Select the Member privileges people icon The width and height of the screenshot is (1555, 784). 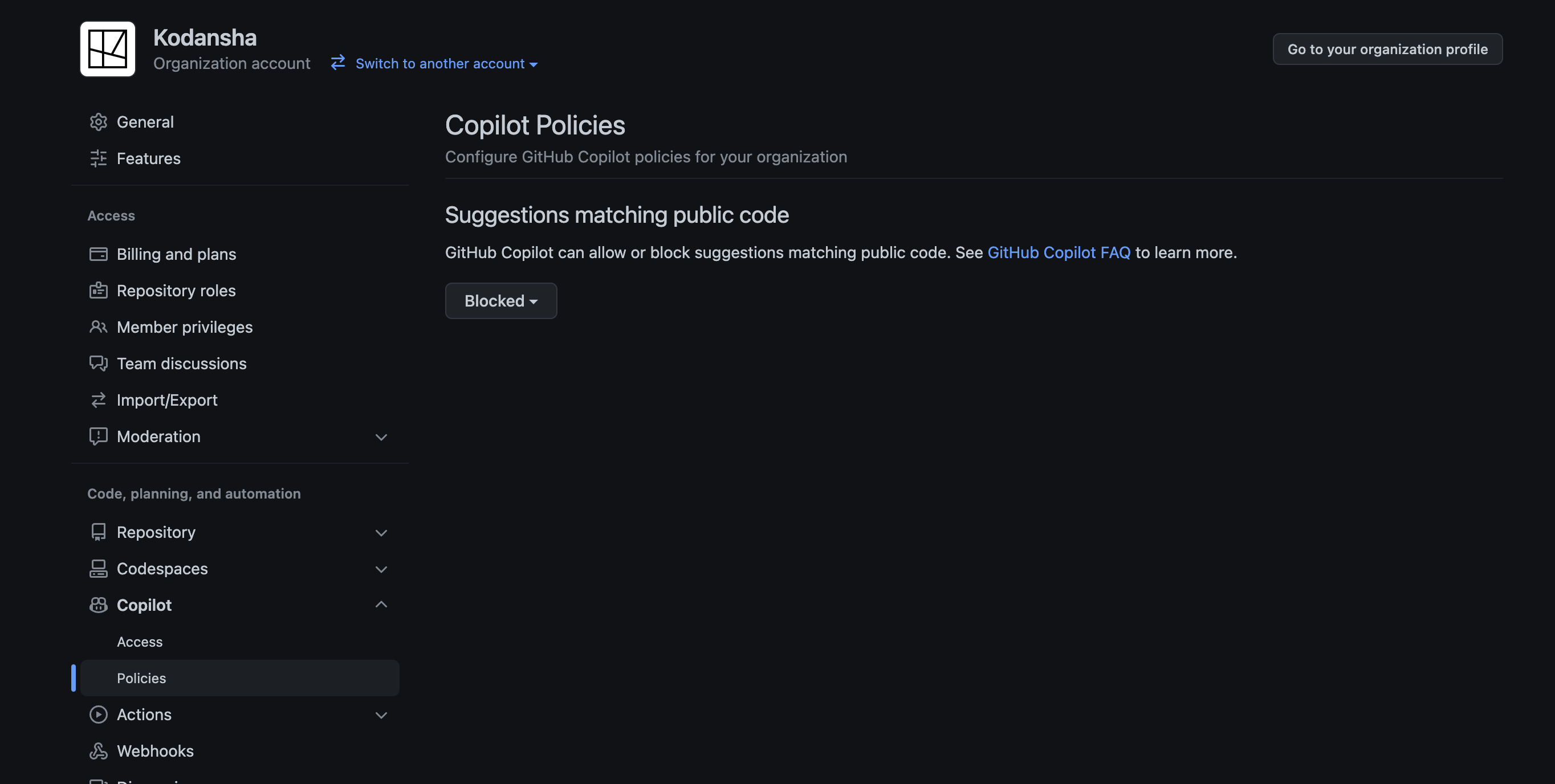(99, 326)
